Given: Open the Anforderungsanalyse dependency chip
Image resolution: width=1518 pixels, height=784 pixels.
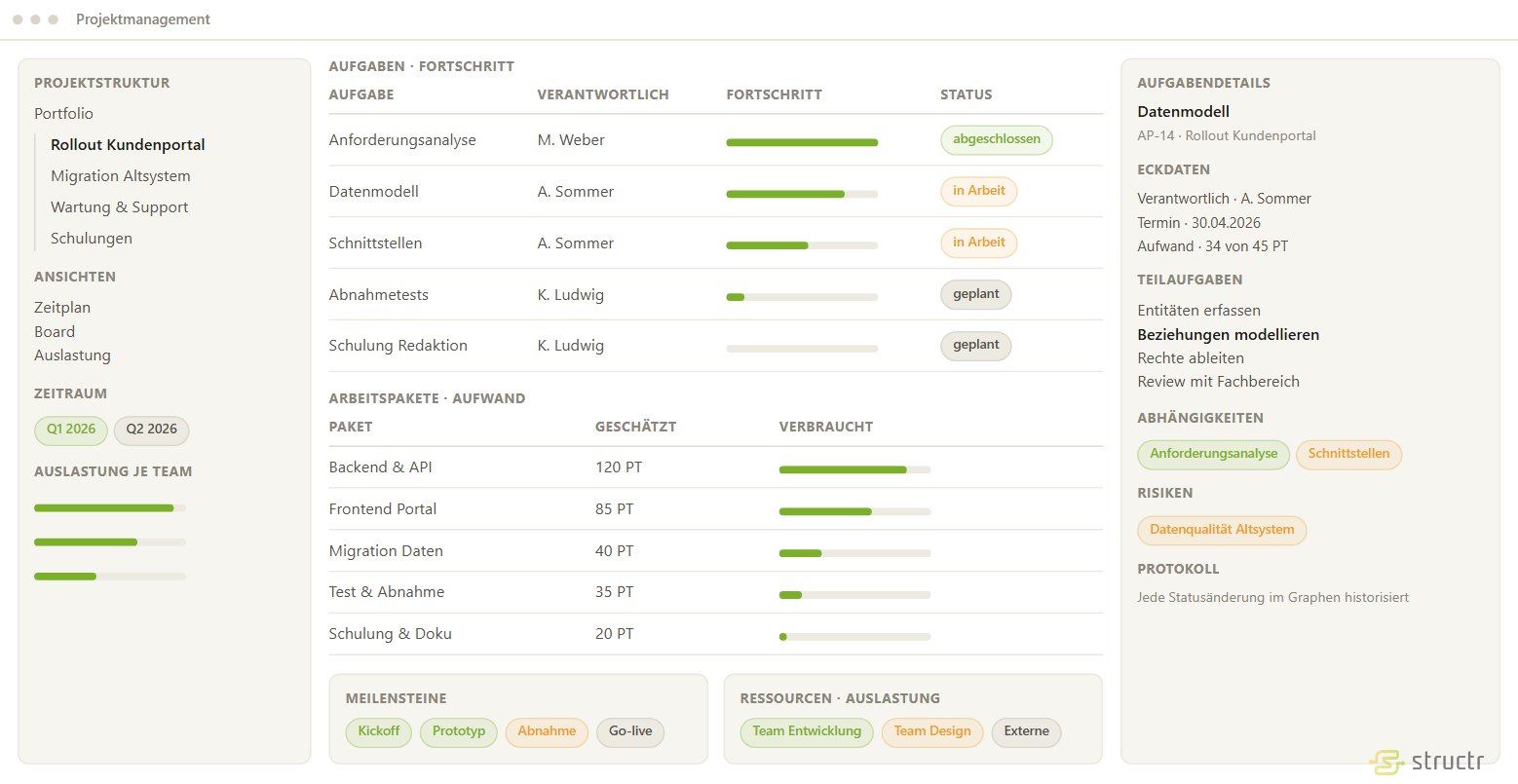Looking at the screenshot, I should (1214, 455).
